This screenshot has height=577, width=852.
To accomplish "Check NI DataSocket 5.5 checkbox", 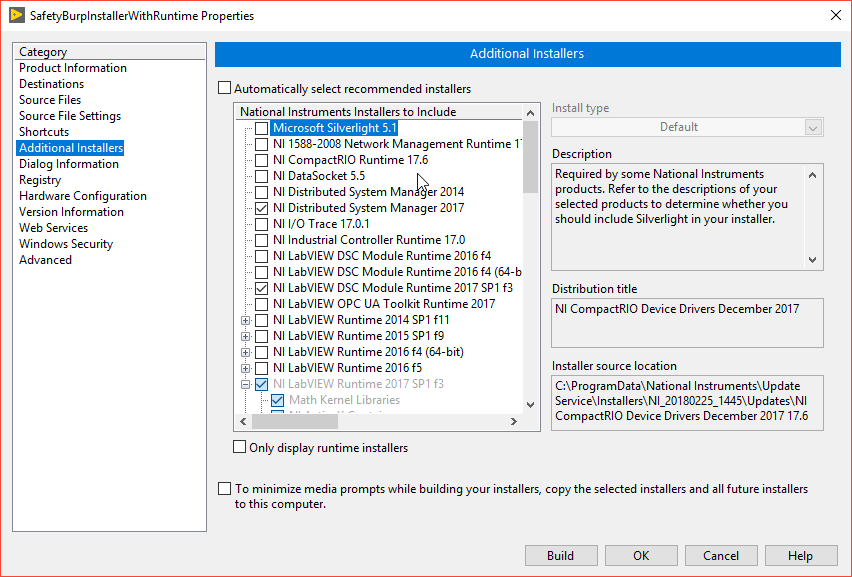I will [x=261, y=176].
